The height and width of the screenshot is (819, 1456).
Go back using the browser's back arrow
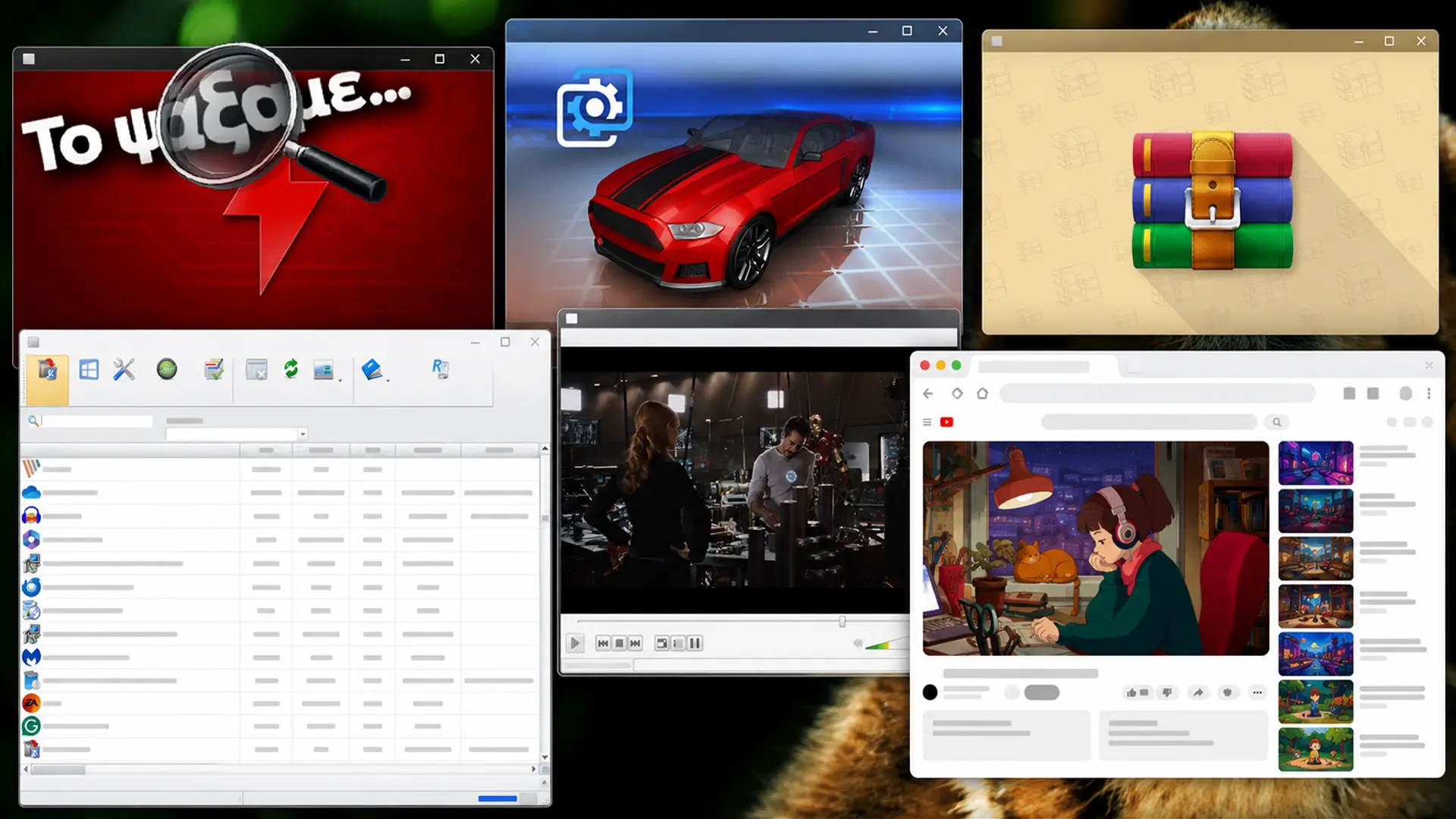(x=928, y=394)
